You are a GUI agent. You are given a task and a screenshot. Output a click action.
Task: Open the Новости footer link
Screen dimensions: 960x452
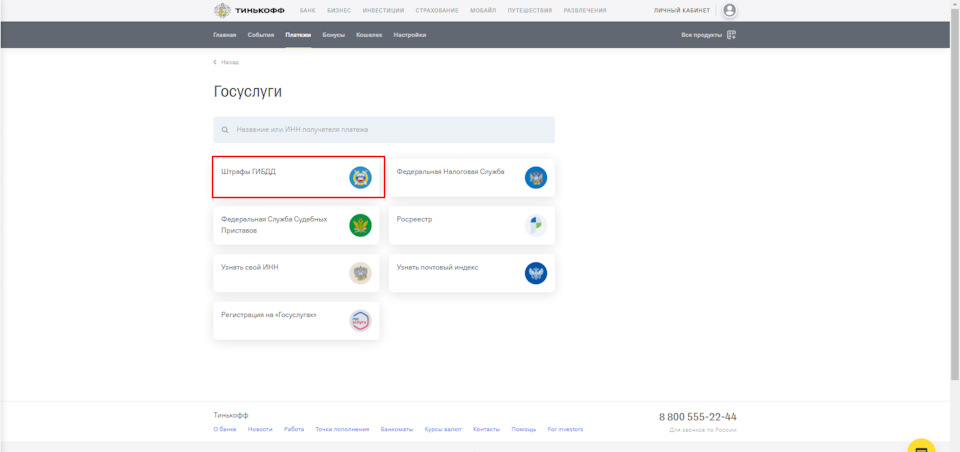tap(260, 429)
